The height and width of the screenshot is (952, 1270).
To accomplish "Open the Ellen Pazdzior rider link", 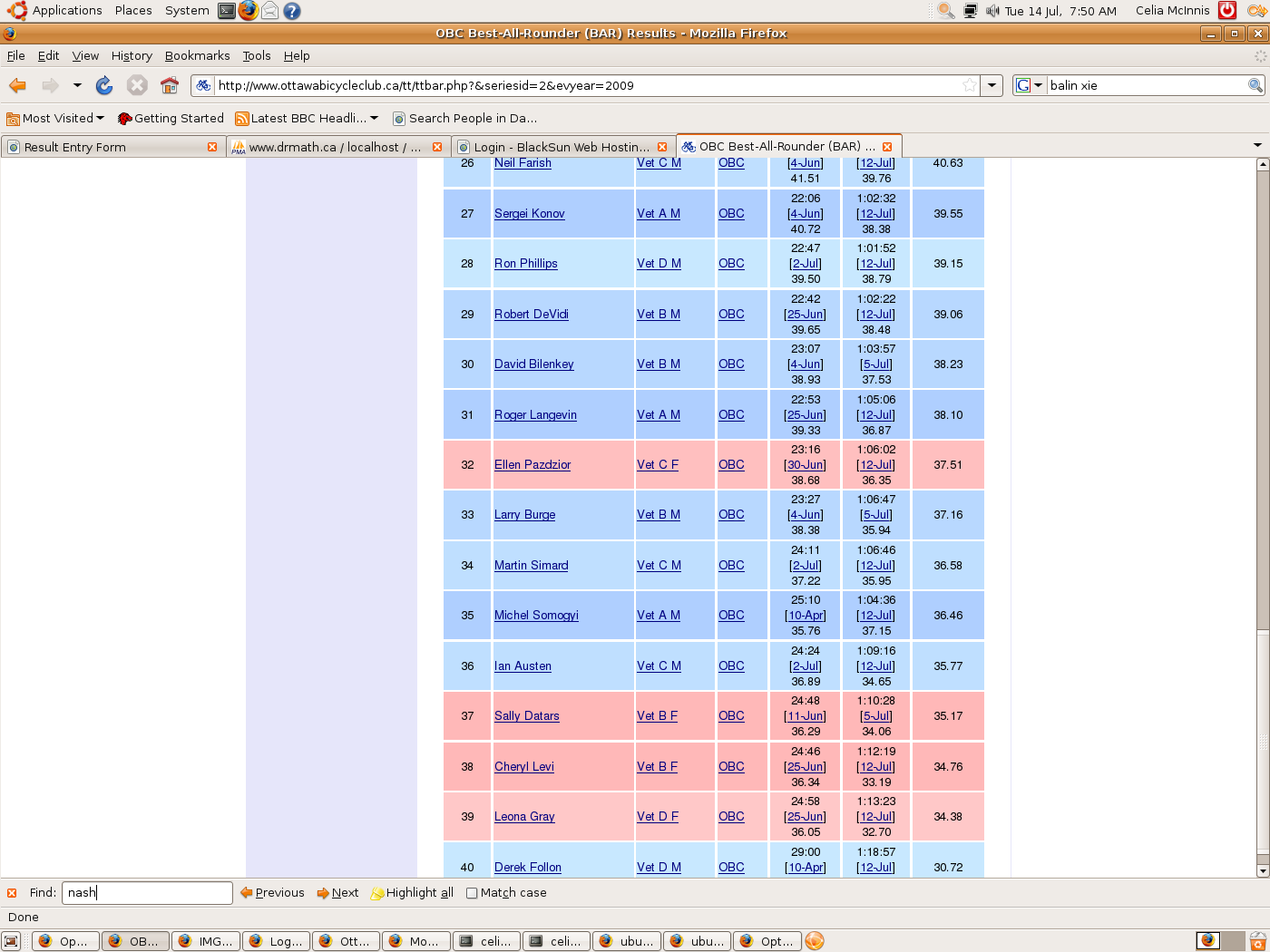I will pos(532,465).
